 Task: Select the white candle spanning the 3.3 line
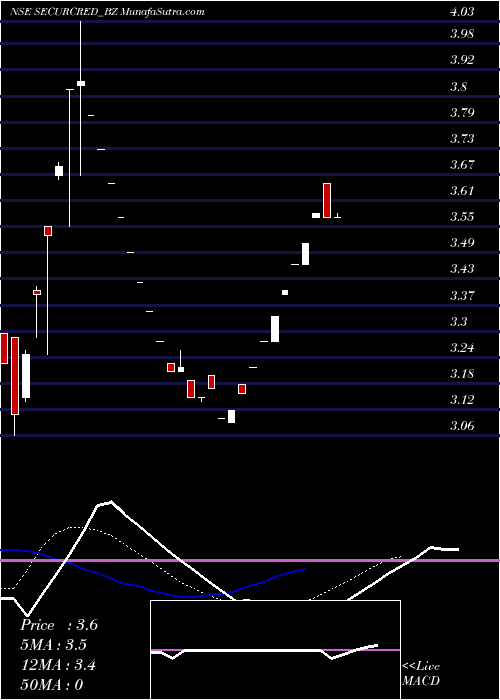[x=275, y=329]
